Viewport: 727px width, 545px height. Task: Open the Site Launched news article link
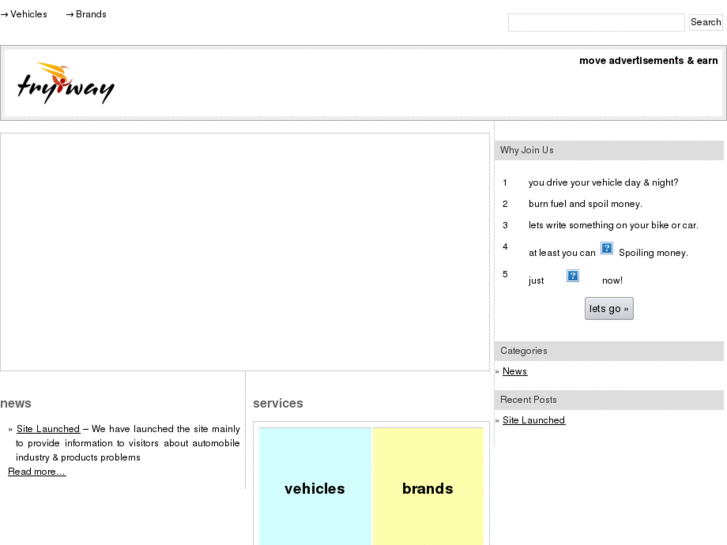(48, 429)
